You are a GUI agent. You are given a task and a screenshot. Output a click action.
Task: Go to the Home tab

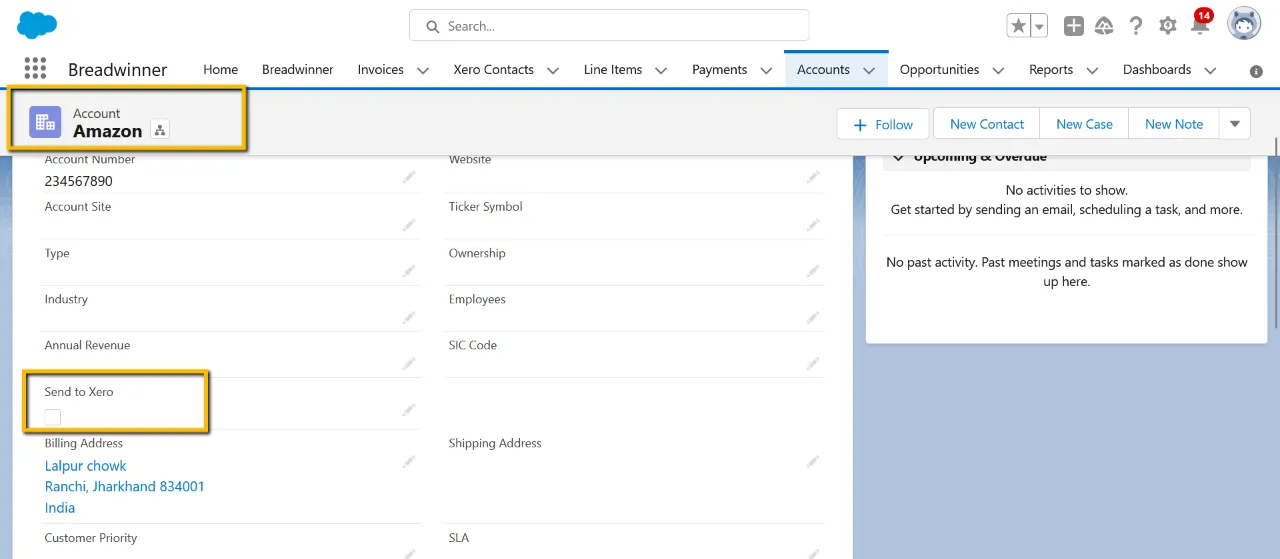[x=220, y=70]
